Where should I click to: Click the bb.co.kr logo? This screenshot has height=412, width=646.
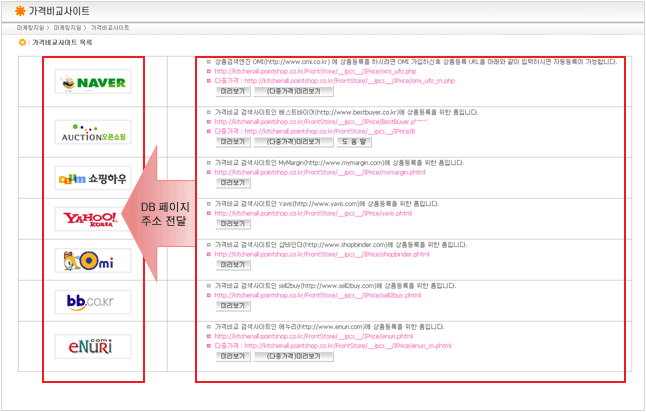(x=93, y=302)
